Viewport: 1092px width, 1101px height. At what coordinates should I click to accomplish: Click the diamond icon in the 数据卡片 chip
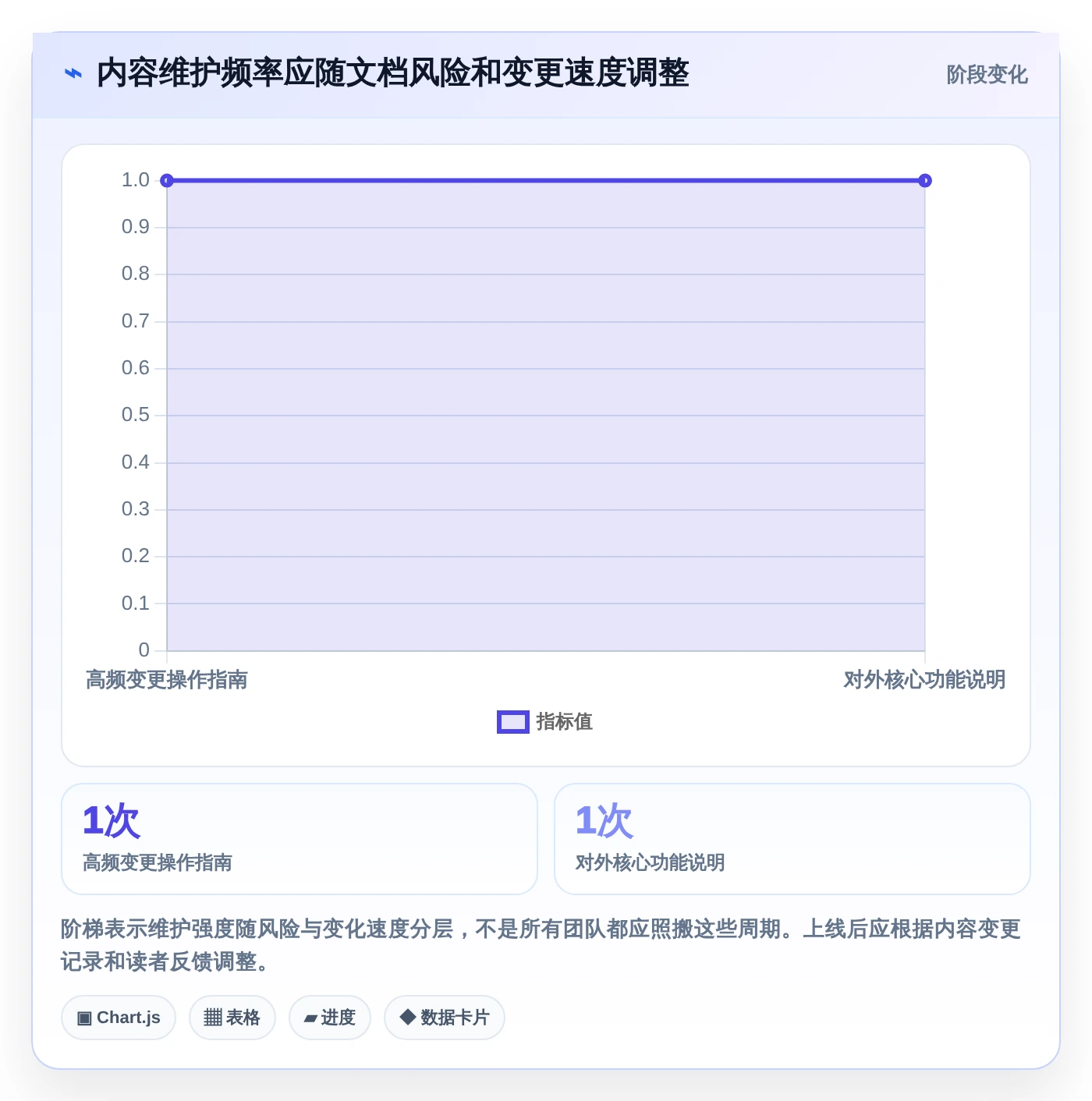click(407, 1017)
